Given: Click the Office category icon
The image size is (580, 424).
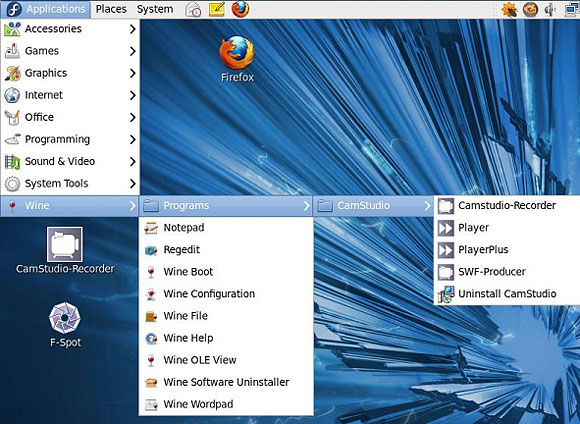Looking at the screenshot, I should [x=12, y=117].
